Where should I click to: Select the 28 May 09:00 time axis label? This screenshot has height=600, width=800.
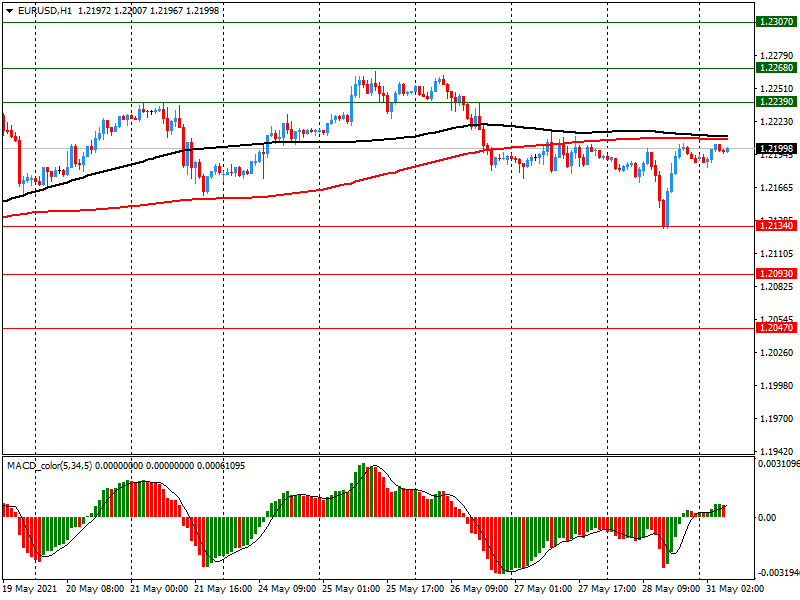coord(671,590)
